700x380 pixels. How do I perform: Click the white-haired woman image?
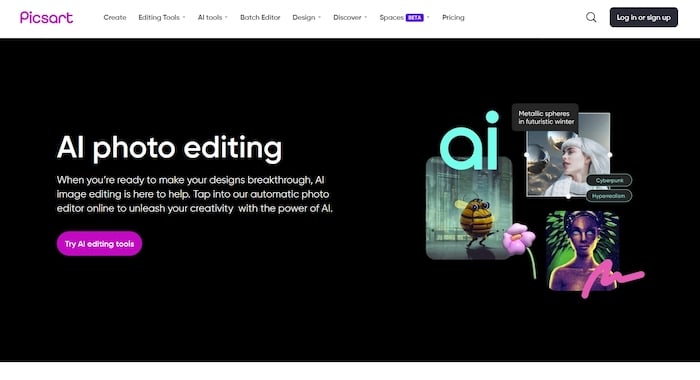[568, 154]
